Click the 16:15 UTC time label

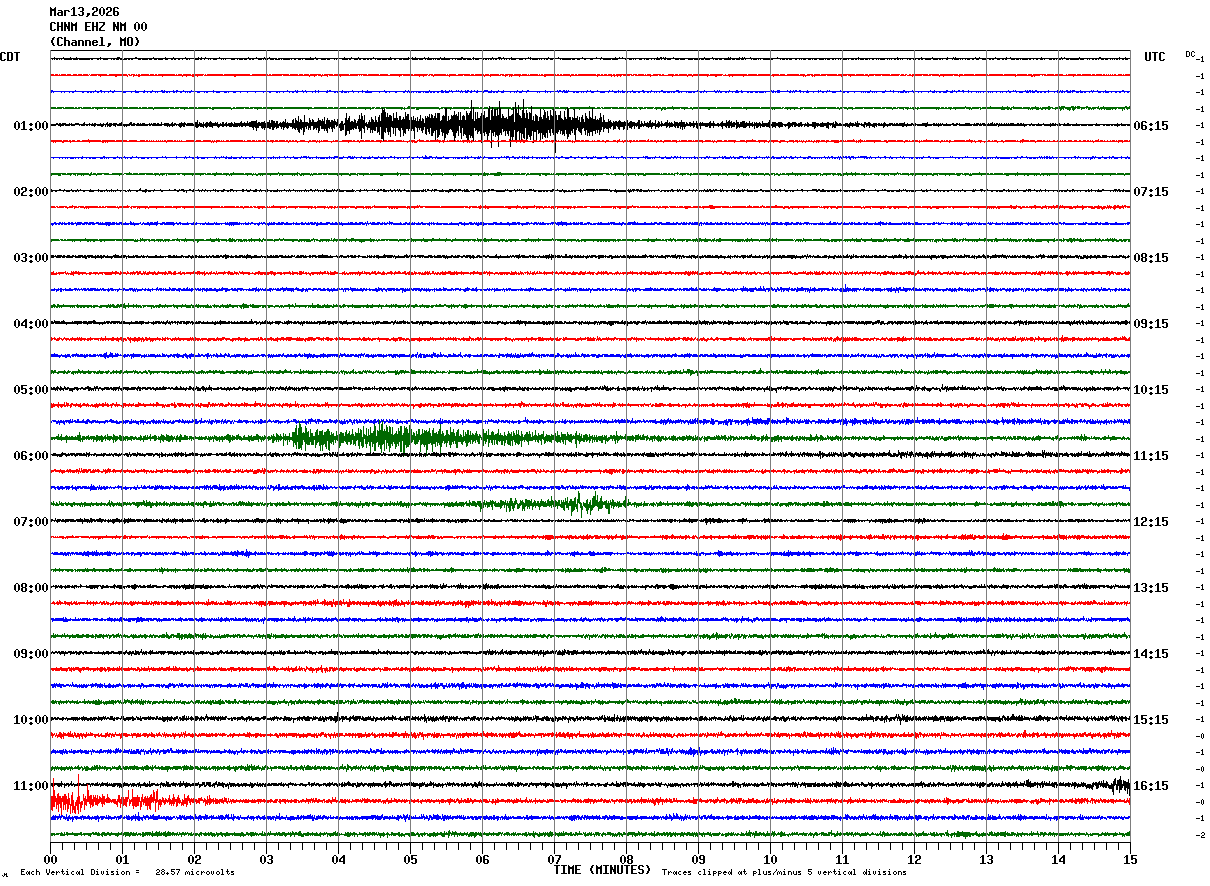[1151, 786]
